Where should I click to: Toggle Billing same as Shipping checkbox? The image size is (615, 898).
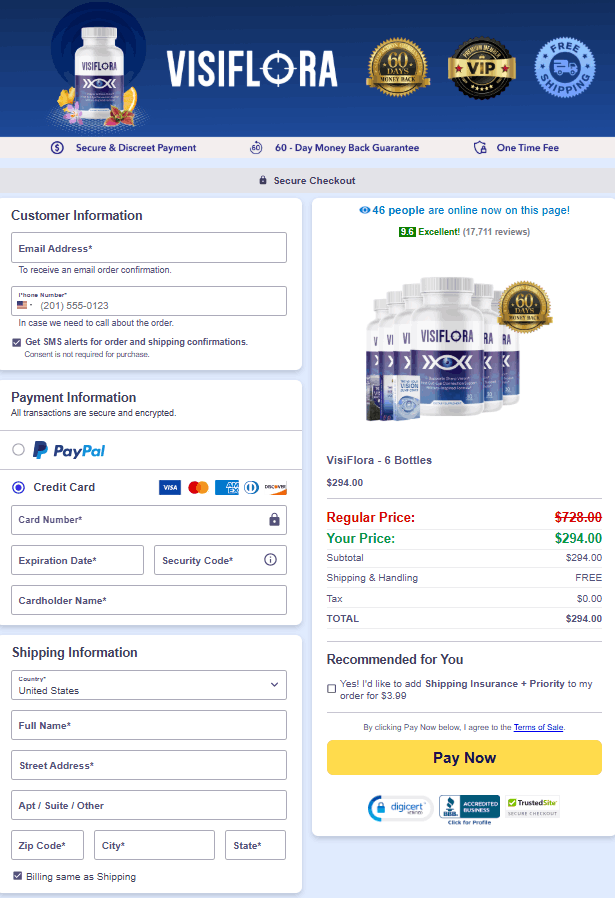(17, 876)
